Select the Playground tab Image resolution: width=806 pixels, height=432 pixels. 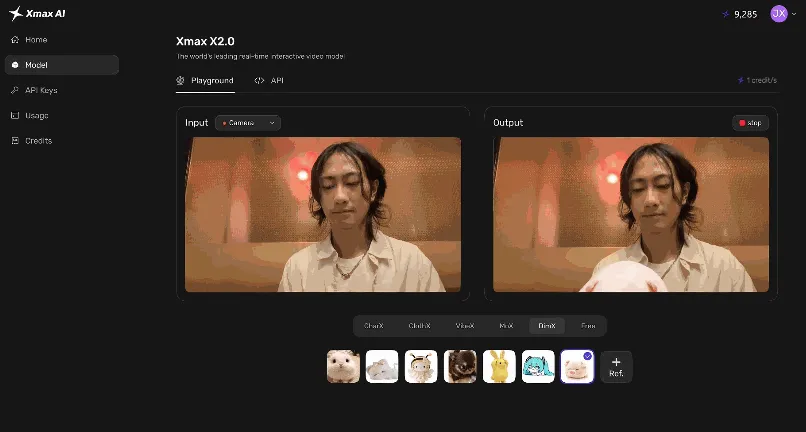(x=205, y=80)
